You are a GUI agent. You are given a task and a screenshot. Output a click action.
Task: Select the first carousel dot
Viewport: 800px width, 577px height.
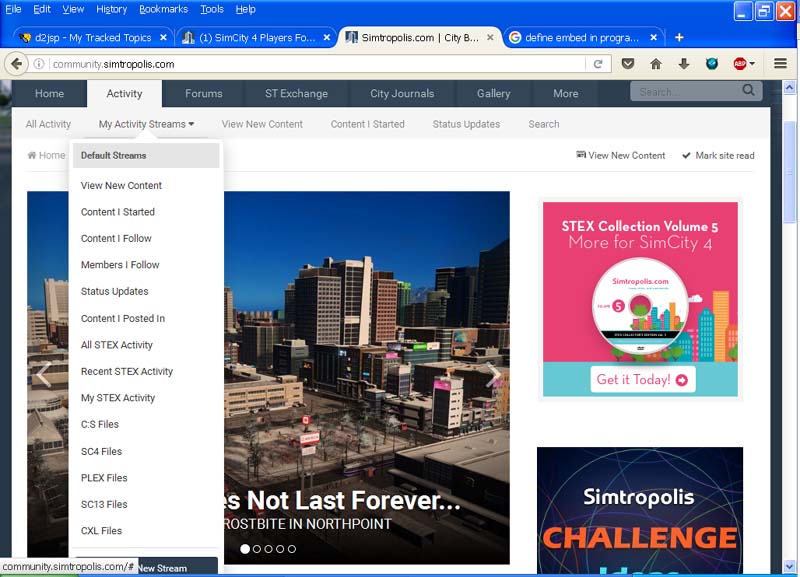tap(245, 549)
